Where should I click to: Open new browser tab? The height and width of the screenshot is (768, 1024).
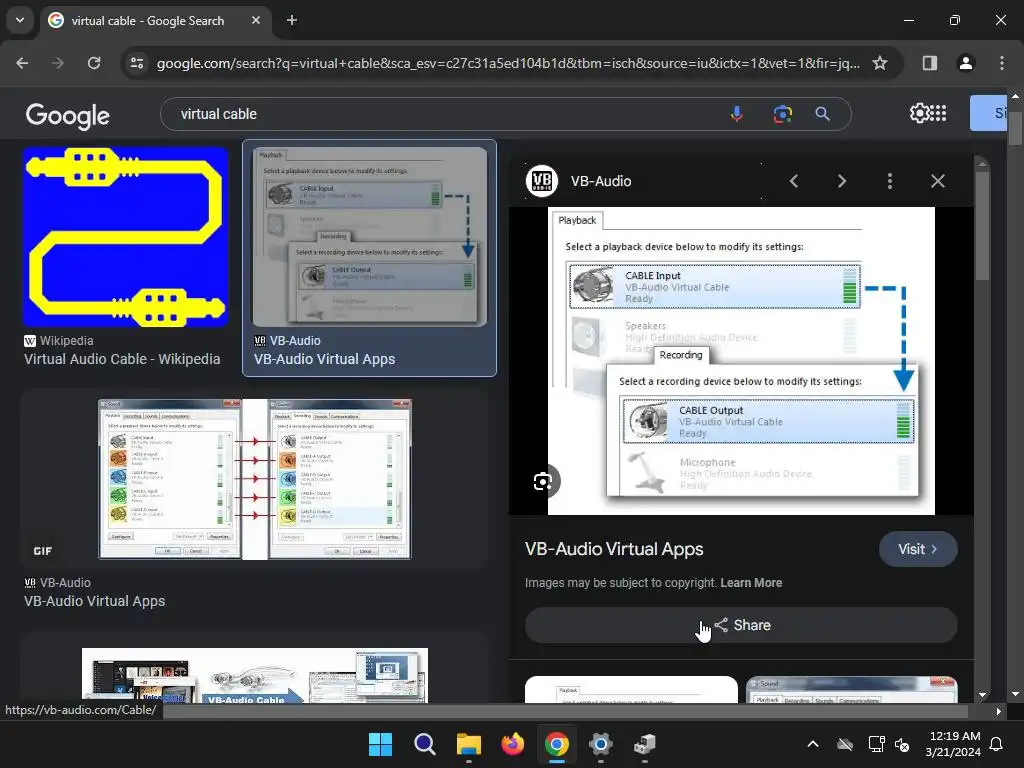[x=292, y=20]
